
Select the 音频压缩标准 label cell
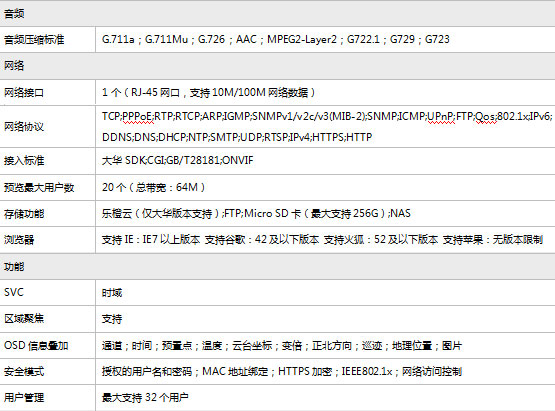pyautogui.click(x=47, y=39)
